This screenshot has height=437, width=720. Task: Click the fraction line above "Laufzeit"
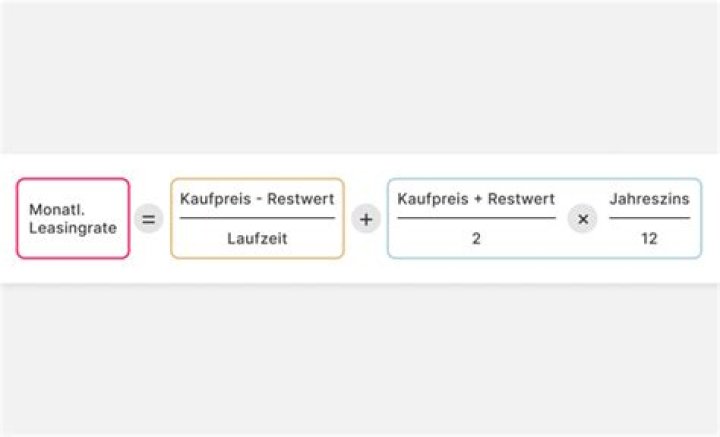click(x=257, y=218)
